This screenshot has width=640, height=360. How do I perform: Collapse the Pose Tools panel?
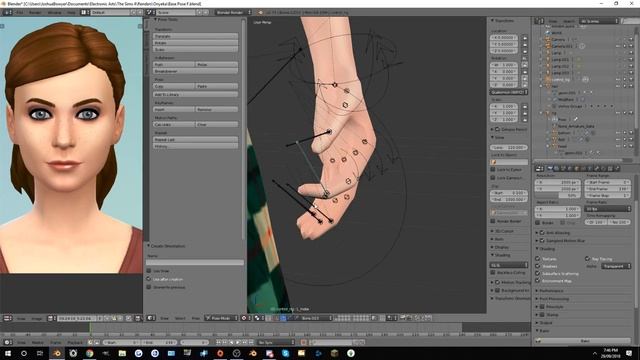155,19
